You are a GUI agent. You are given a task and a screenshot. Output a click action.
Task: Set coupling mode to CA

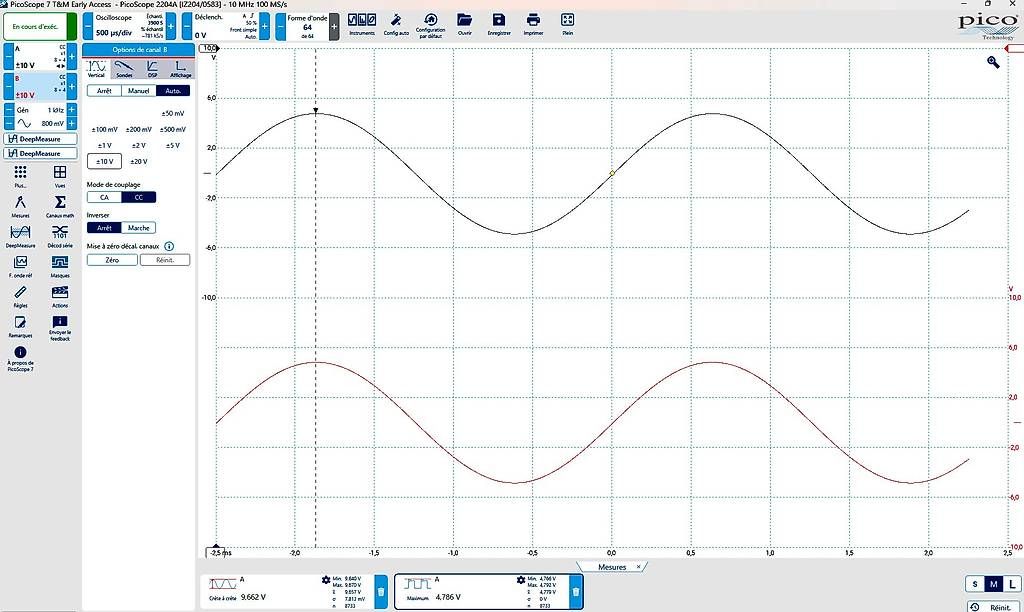[104, 197]
